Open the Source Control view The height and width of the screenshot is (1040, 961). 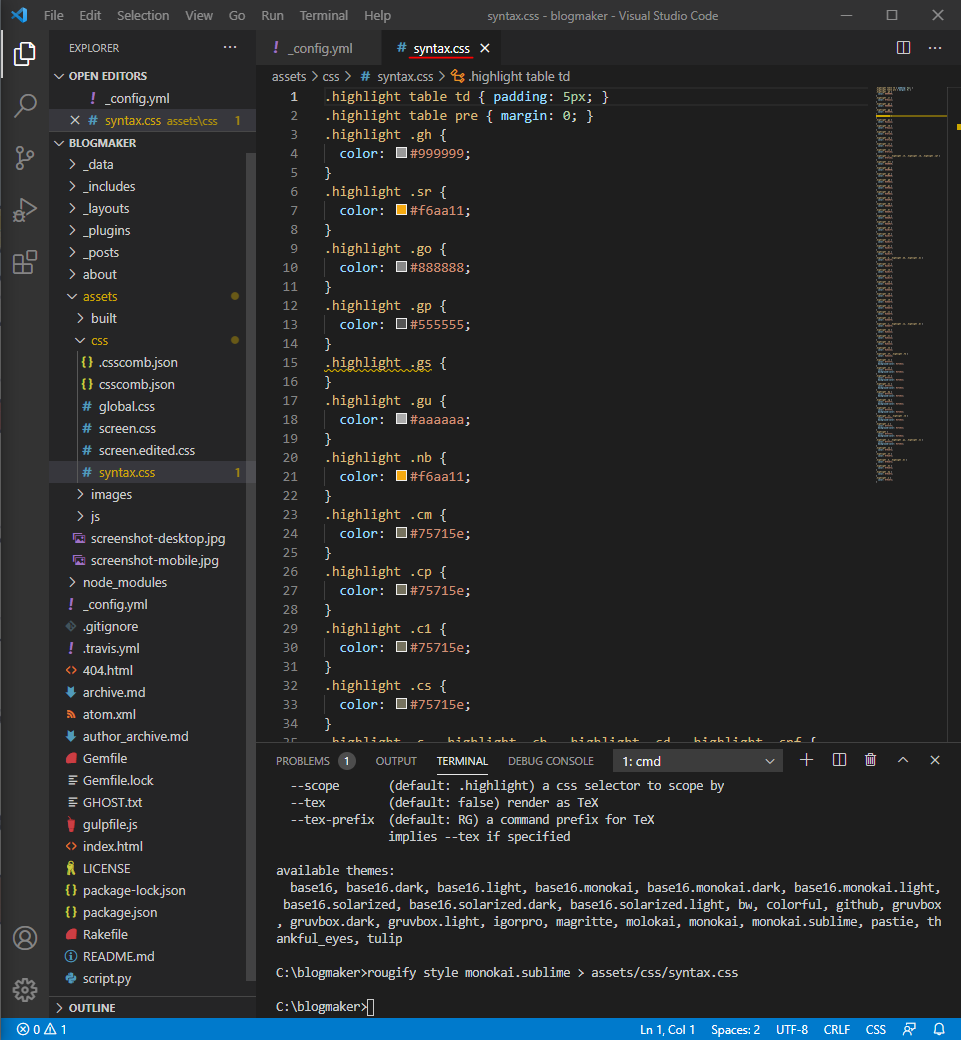point(25,158)
